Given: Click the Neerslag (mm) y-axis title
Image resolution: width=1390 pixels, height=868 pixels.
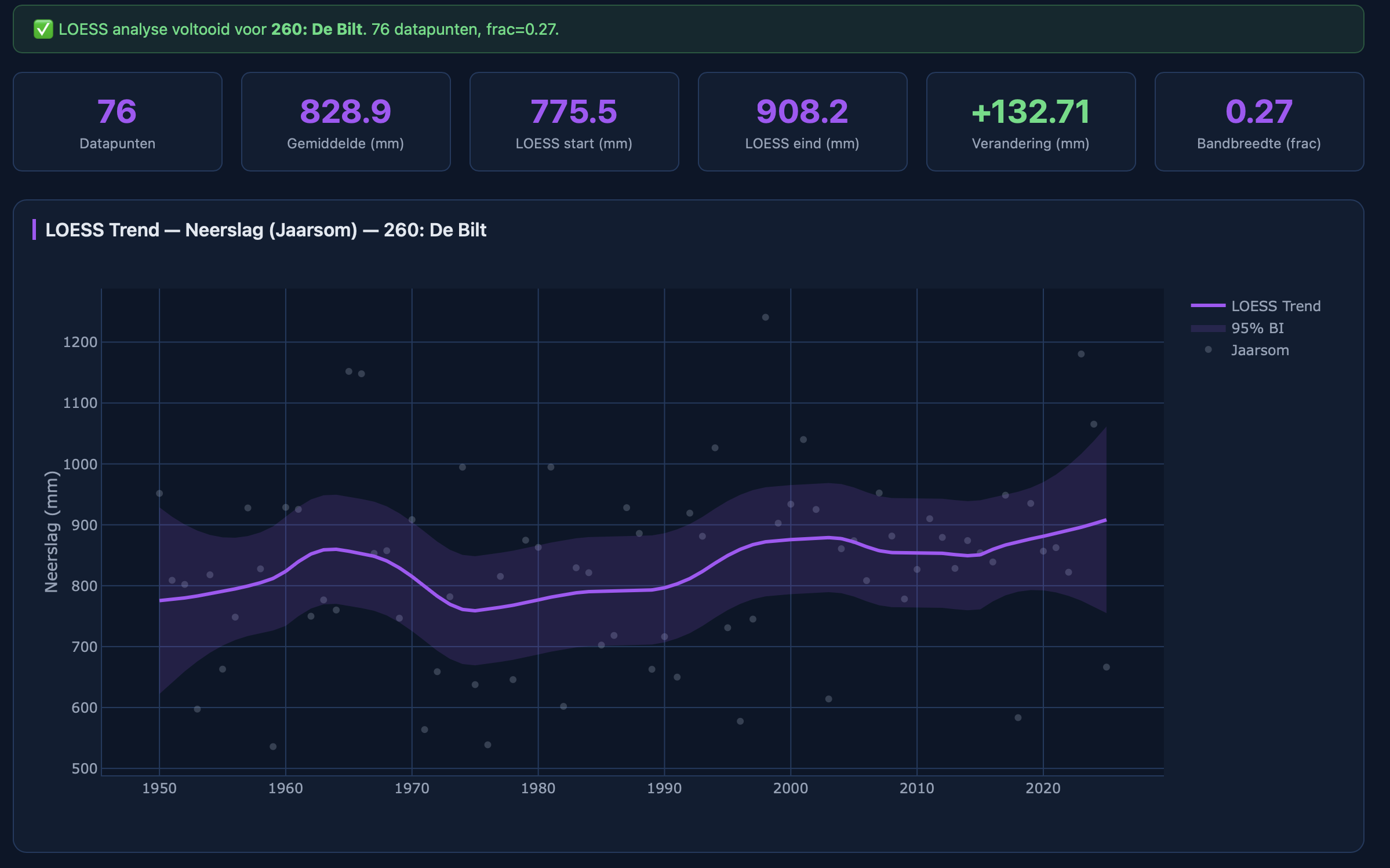Looking at the screenshot, I should pos(52,531).
